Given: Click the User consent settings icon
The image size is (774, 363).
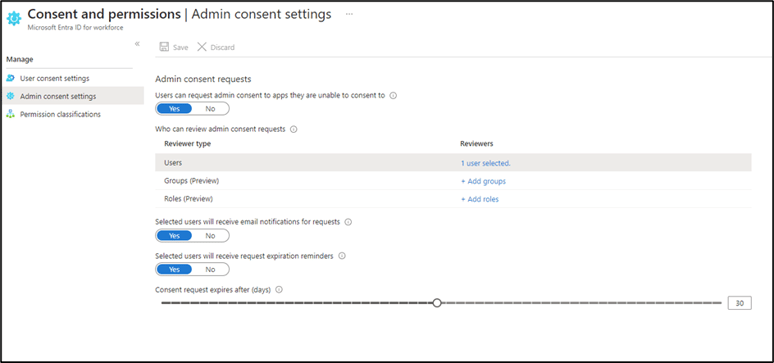Looking at the screenshot, I should coord(10,79).
